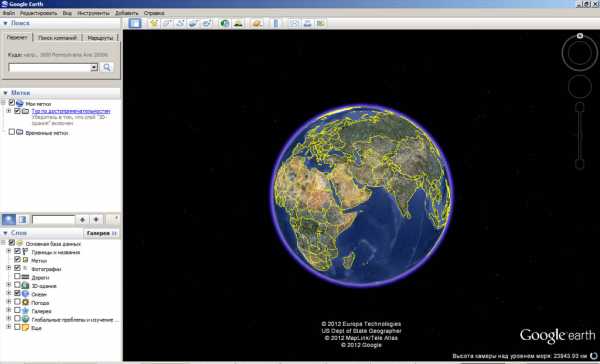This screenshot has height=364, width=600.
Task: Open the ruler measurement tool
Action: click(x=276, y=23)
